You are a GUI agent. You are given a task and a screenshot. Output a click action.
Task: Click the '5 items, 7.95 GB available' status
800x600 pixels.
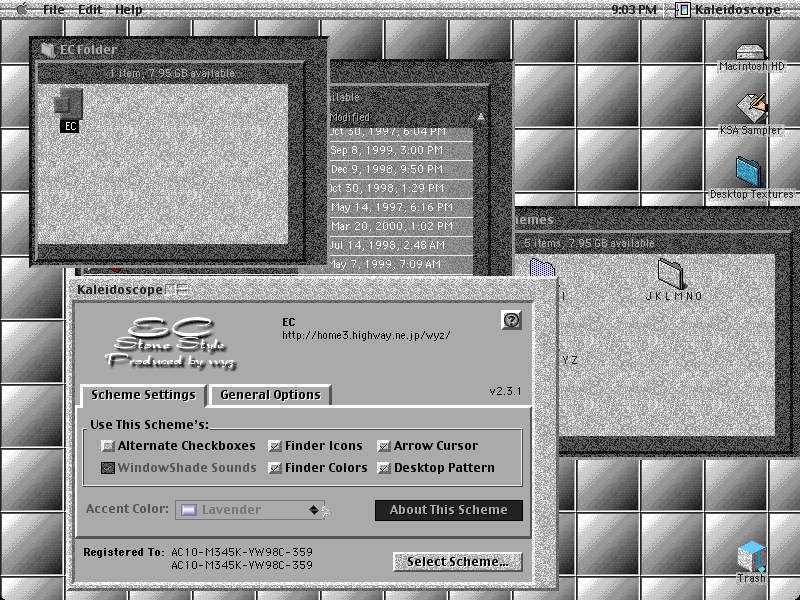click(589, 243)
